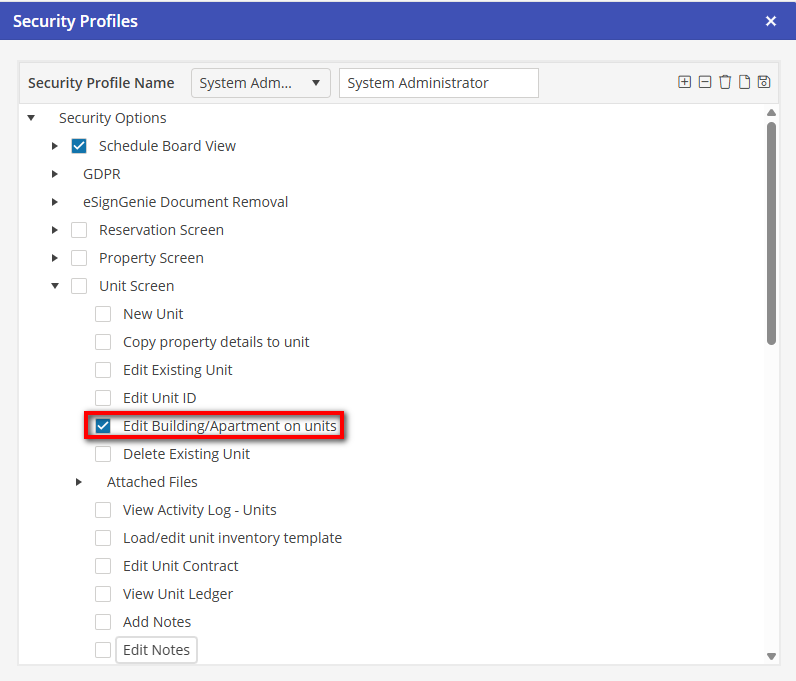796x681 pixels.
Task: Click the expand all (plus) icon
Action: [x=684, y=82]
